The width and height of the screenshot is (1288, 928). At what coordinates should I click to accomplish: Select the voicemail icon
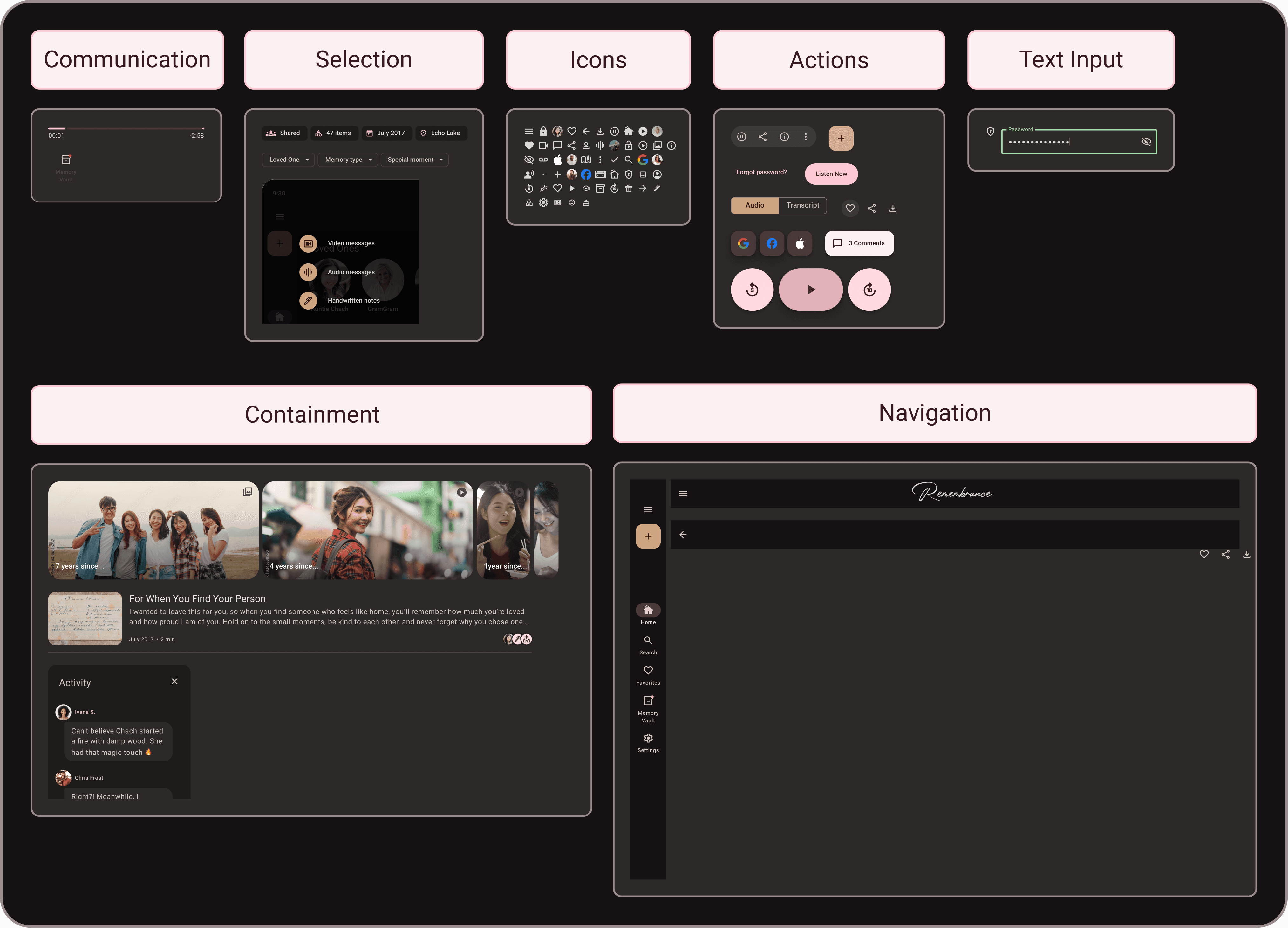coord(543,160)
